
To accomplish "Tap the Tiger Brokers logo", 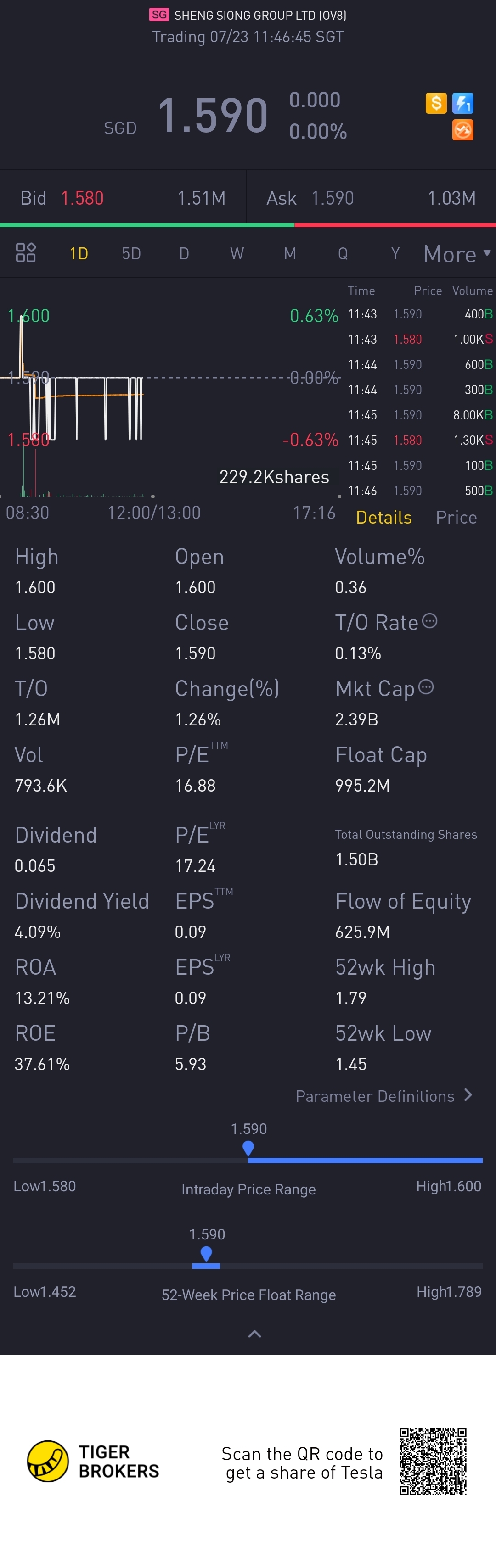I will 93,1462.
